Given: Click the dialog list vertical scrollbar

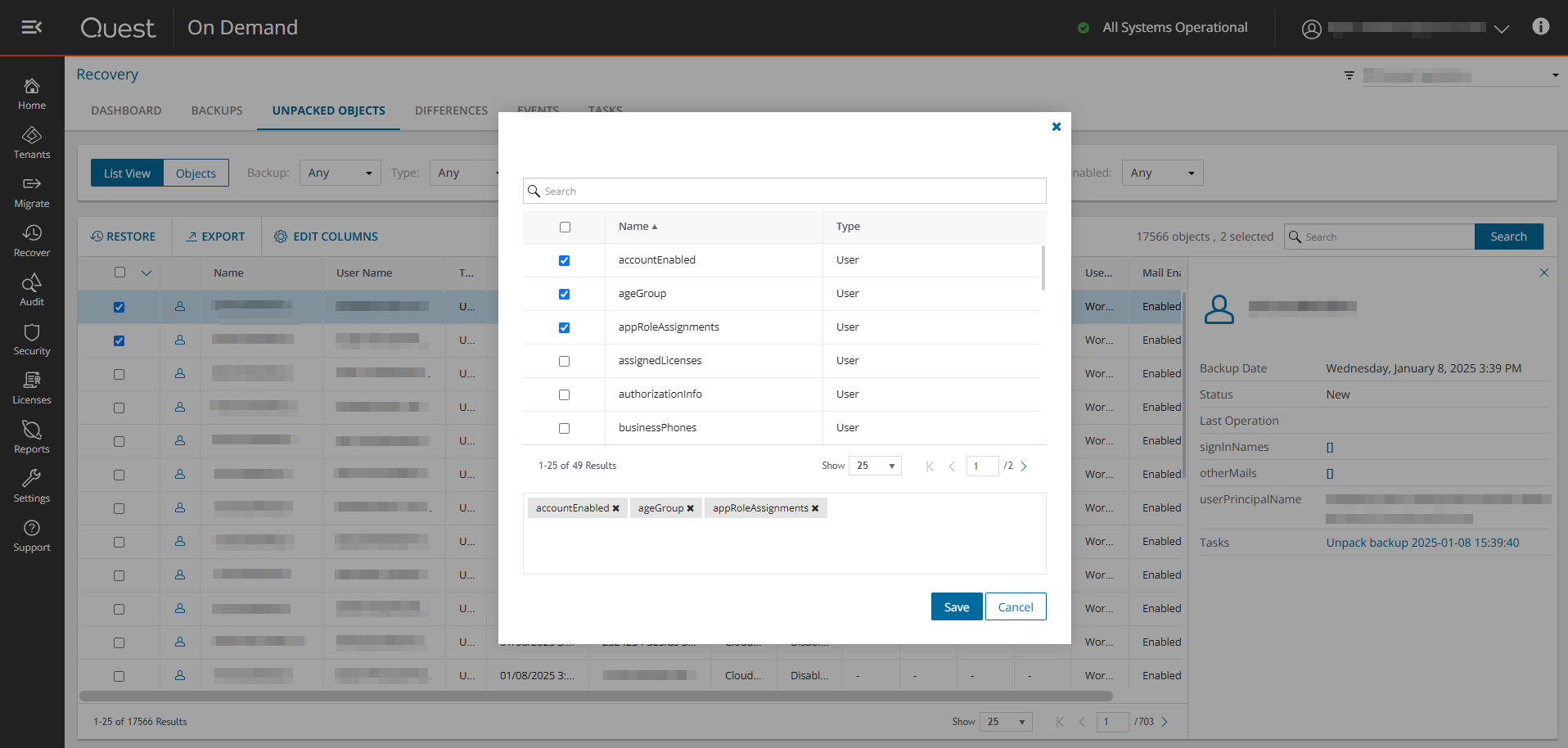Looking at the screenshot, I should click(1043, 268).
